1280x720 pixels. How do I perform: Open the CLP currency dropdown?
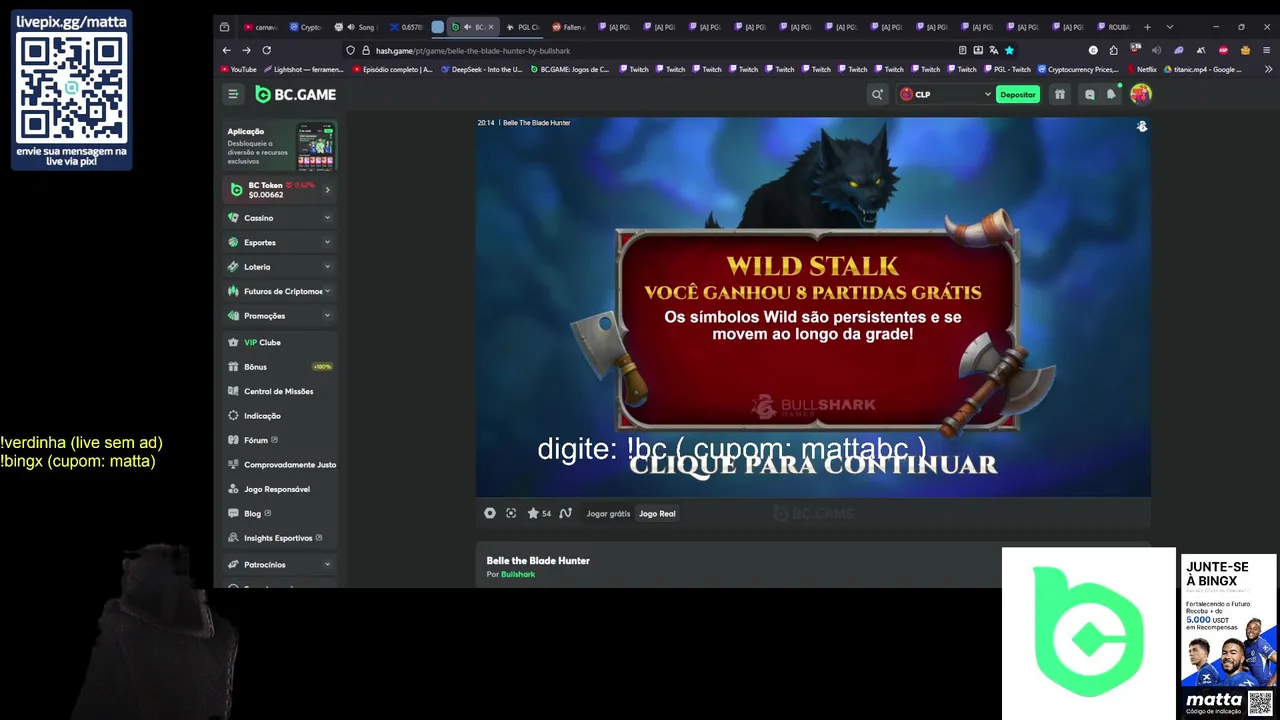click(x=945, y=94)
